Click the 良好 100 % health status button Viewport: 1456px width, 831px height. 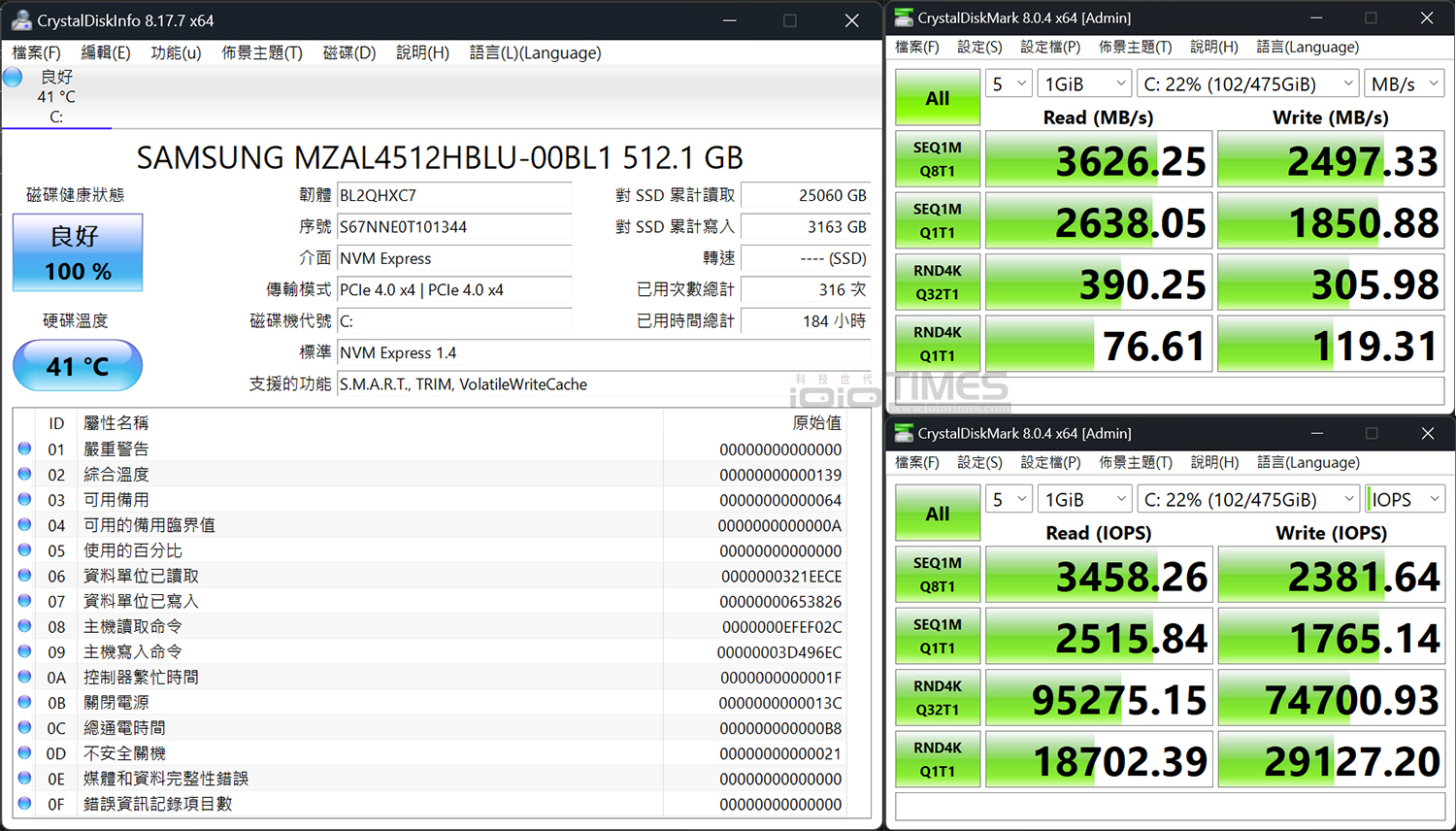(x=78, y=252)
